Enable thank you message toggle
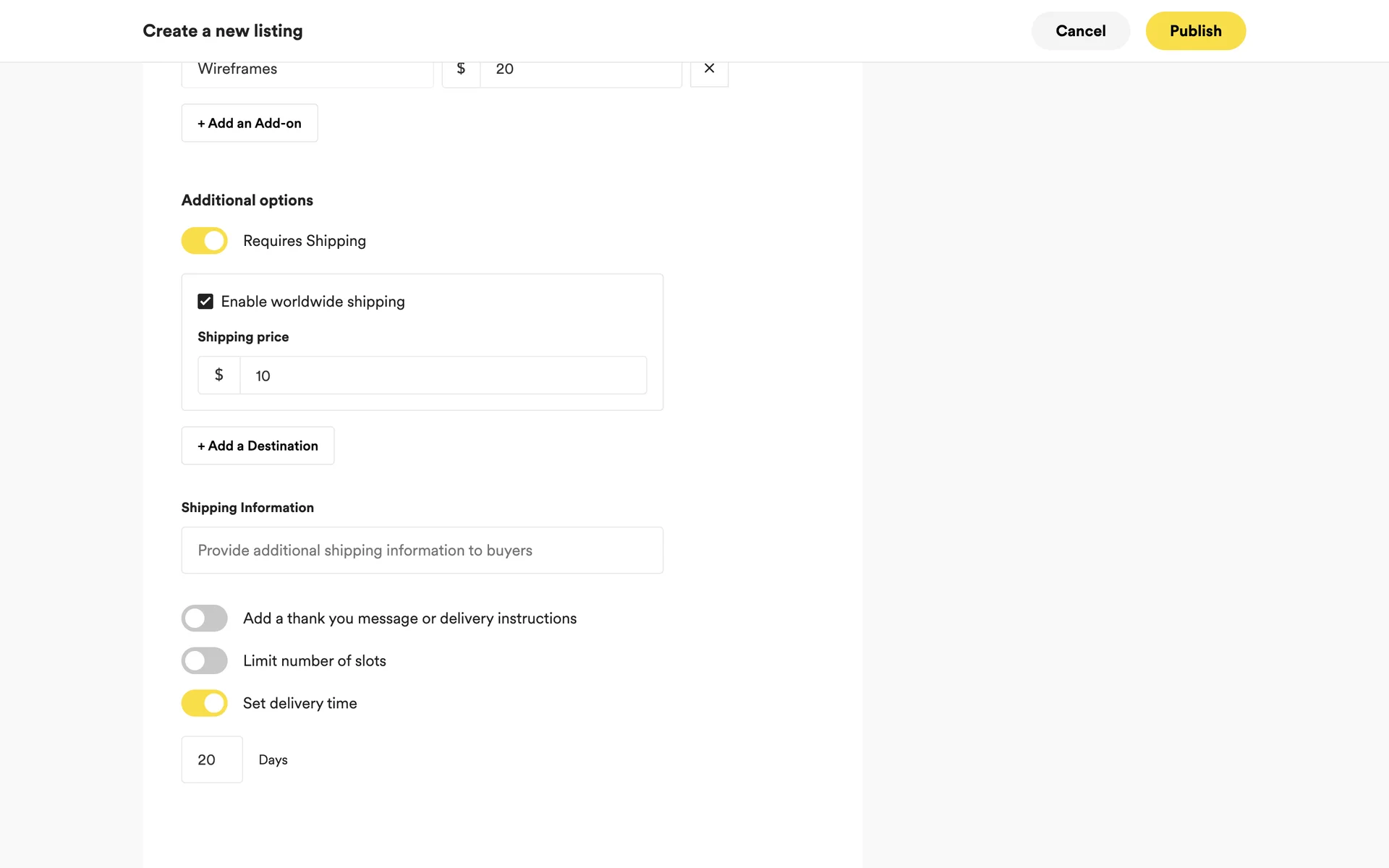 [204, 618]
